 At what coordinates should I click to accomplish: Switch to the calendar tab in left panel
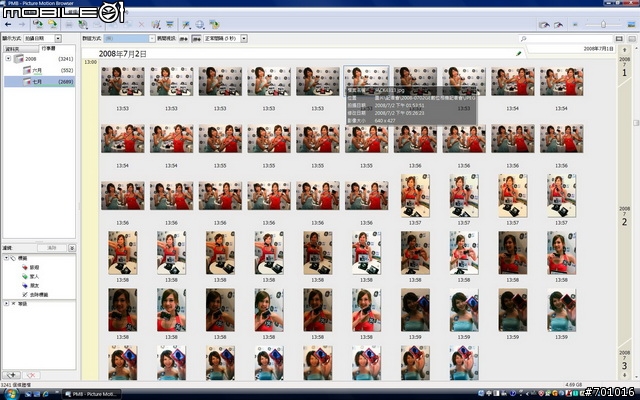coord(48,48)
